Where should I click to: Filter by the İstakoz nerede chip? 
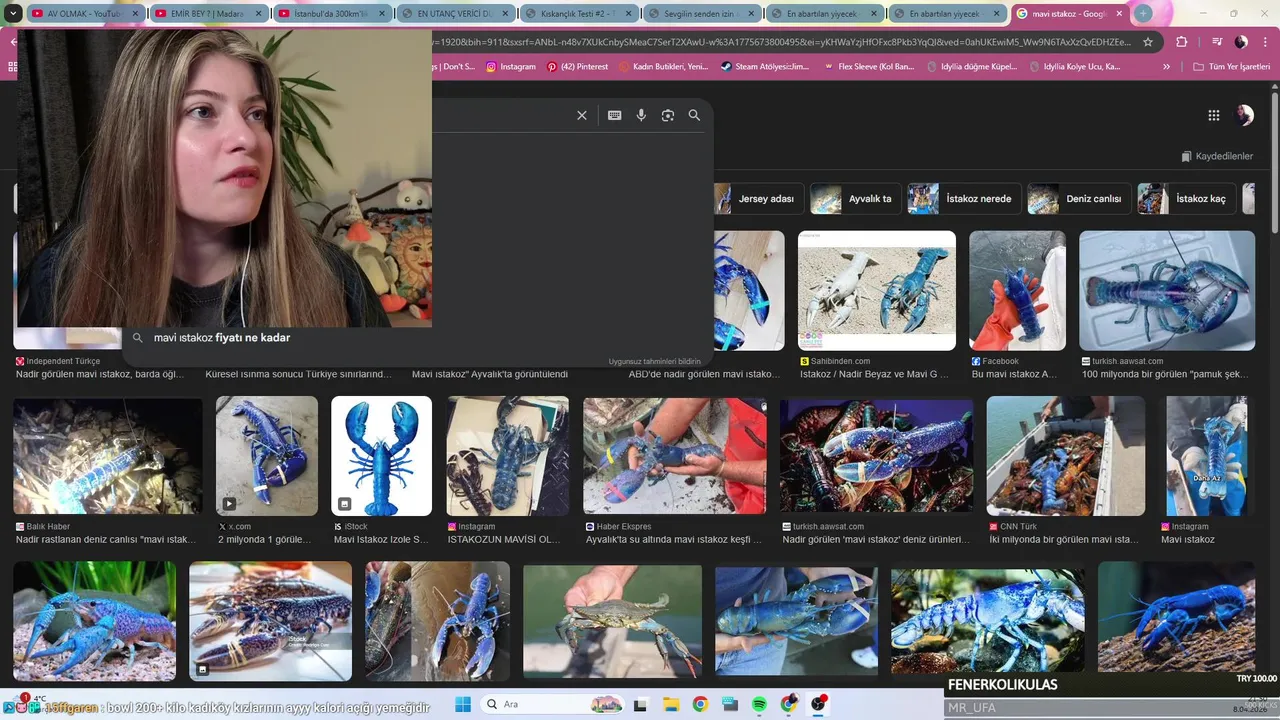[x=964, y=198]
